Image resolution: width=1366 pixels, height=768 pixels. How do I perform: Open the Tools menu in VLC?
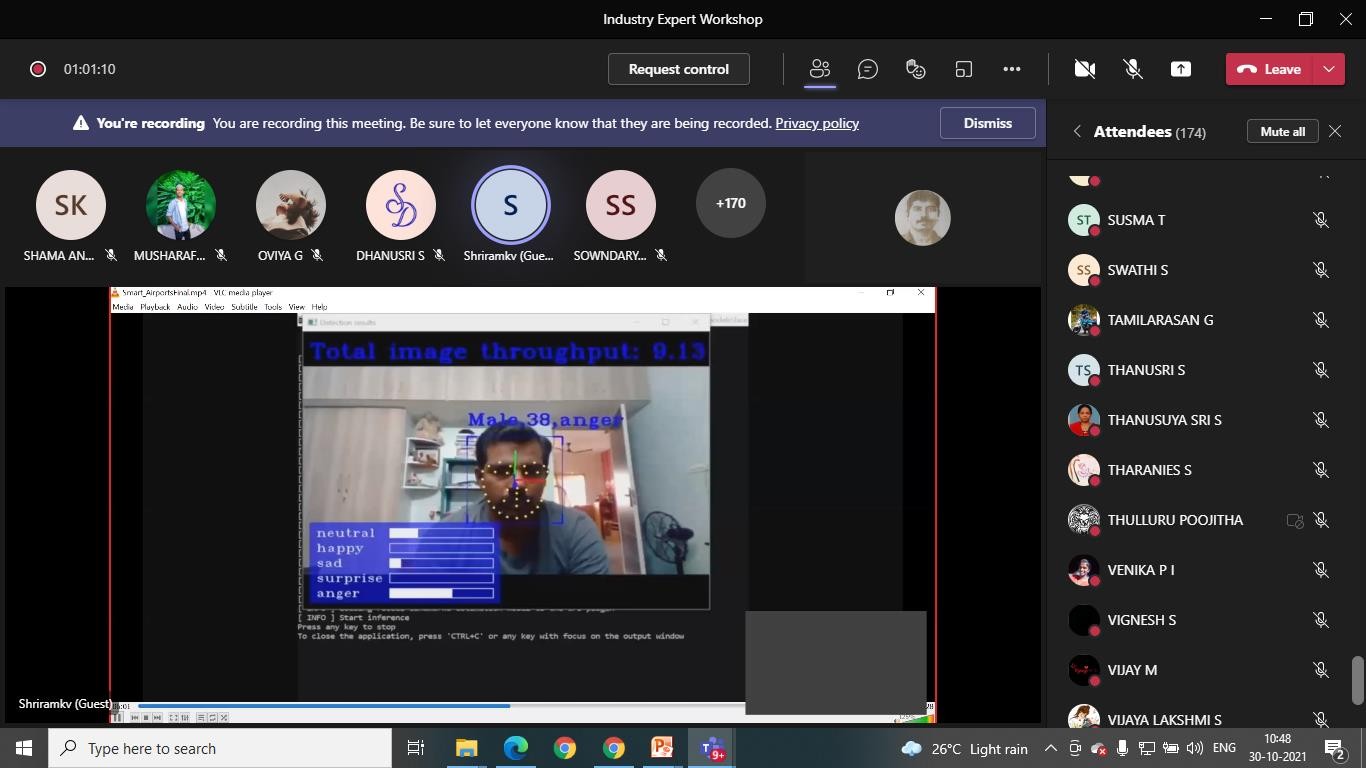pyautogui.click(x=273, y=307)
